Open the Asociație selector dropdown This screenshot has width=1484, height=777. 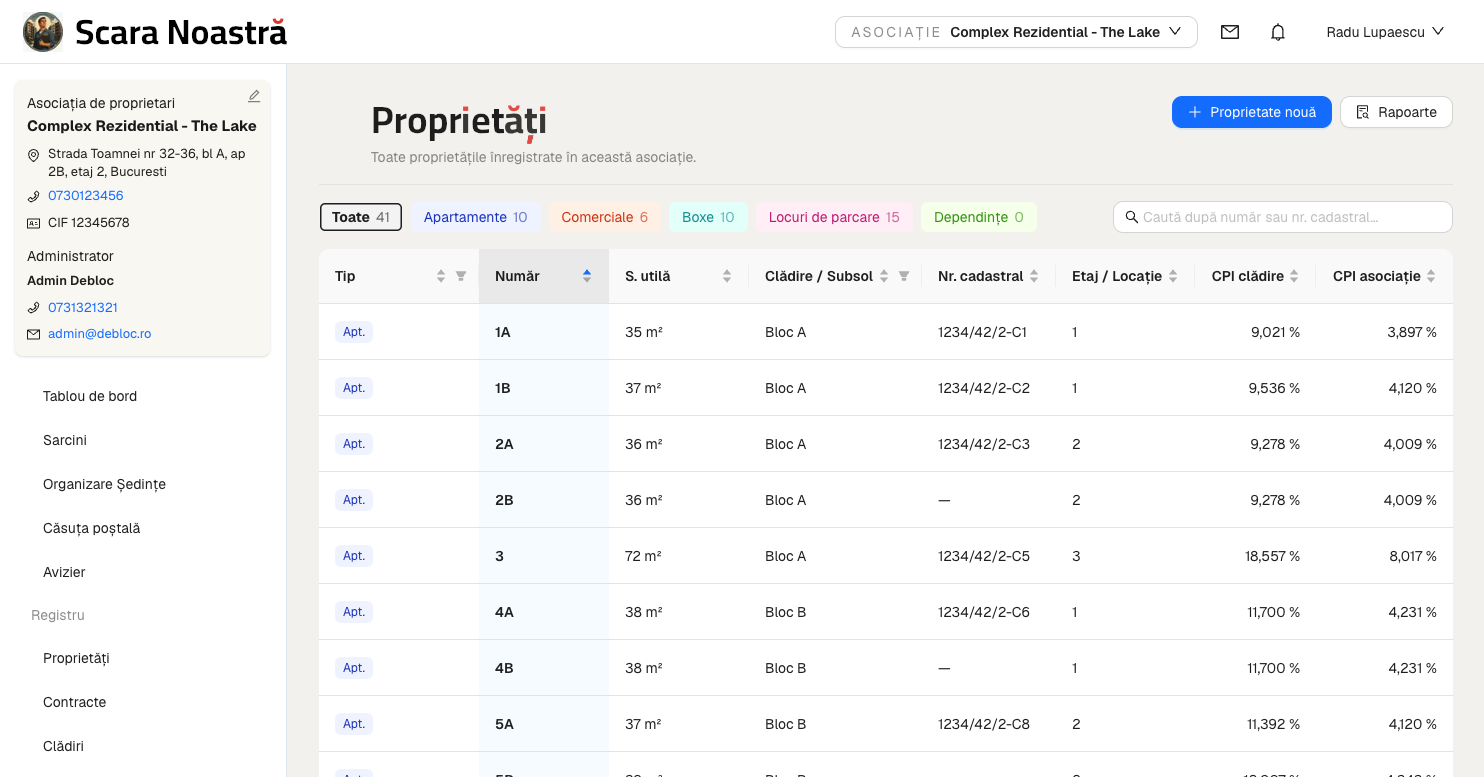[1016, 32]
